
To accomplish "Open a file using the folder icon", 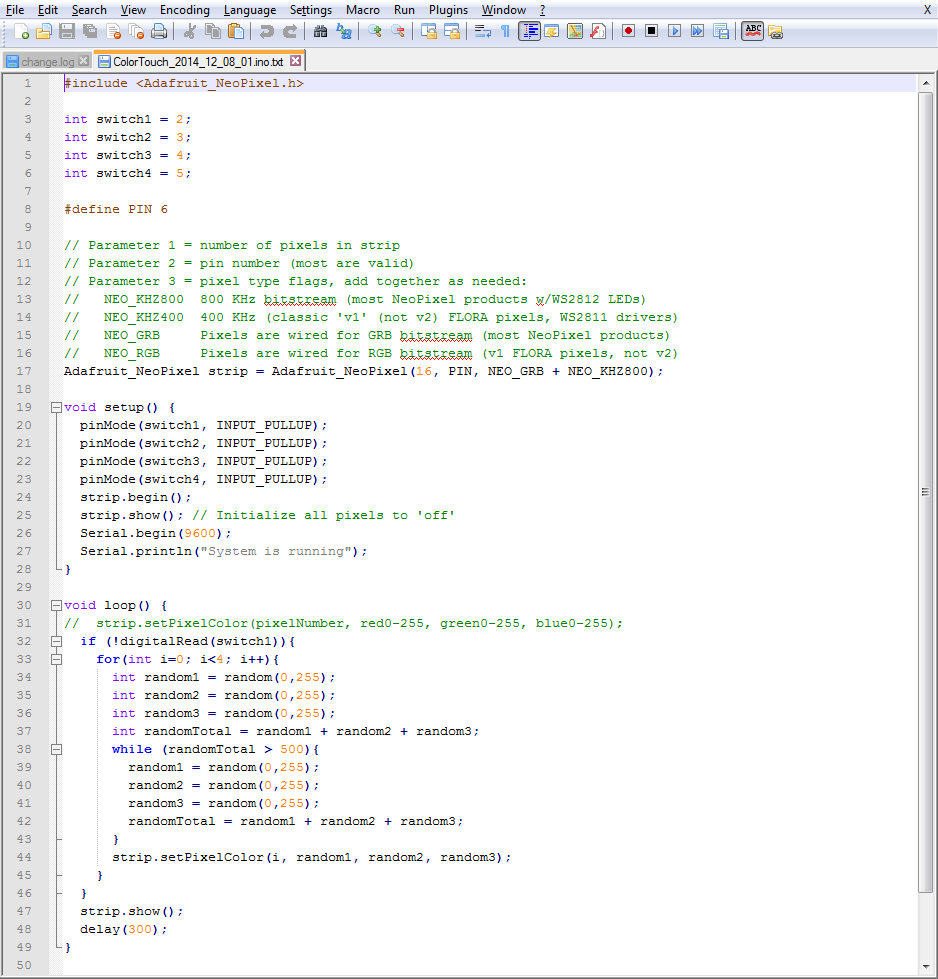I will coord(44,31).
